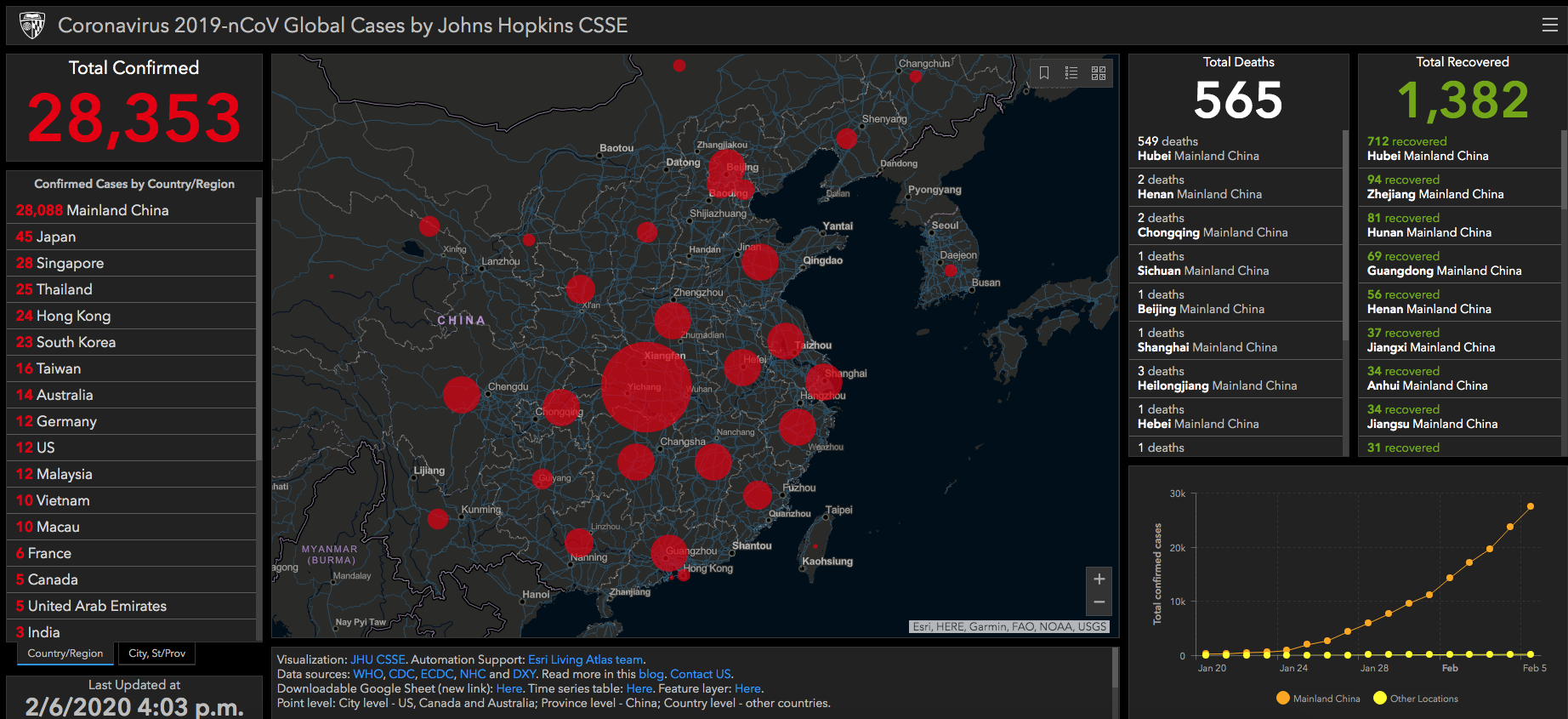Open the CDC data source link

point(401,674)
